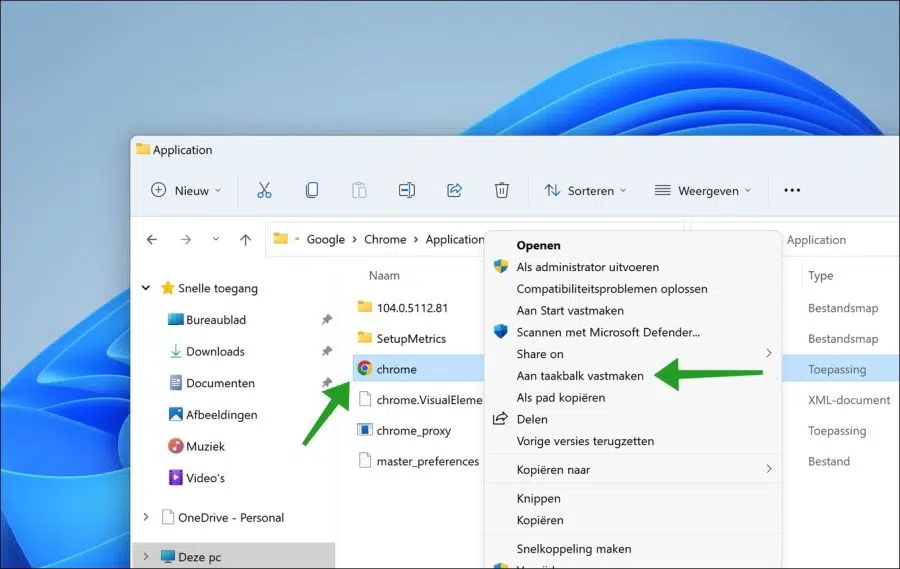Click the pin icon next to Bureaublad

click(327, 319)
